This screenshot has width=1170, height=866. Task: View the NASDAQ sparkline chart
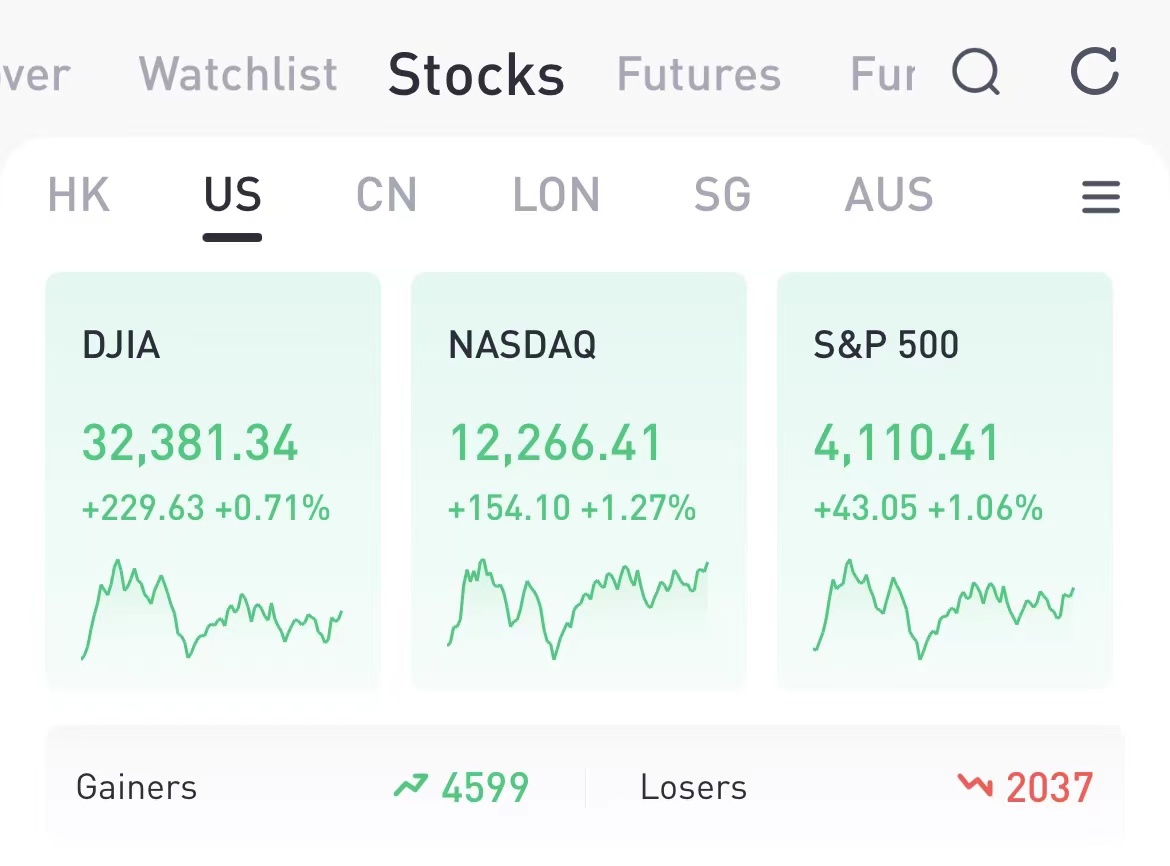578,609
